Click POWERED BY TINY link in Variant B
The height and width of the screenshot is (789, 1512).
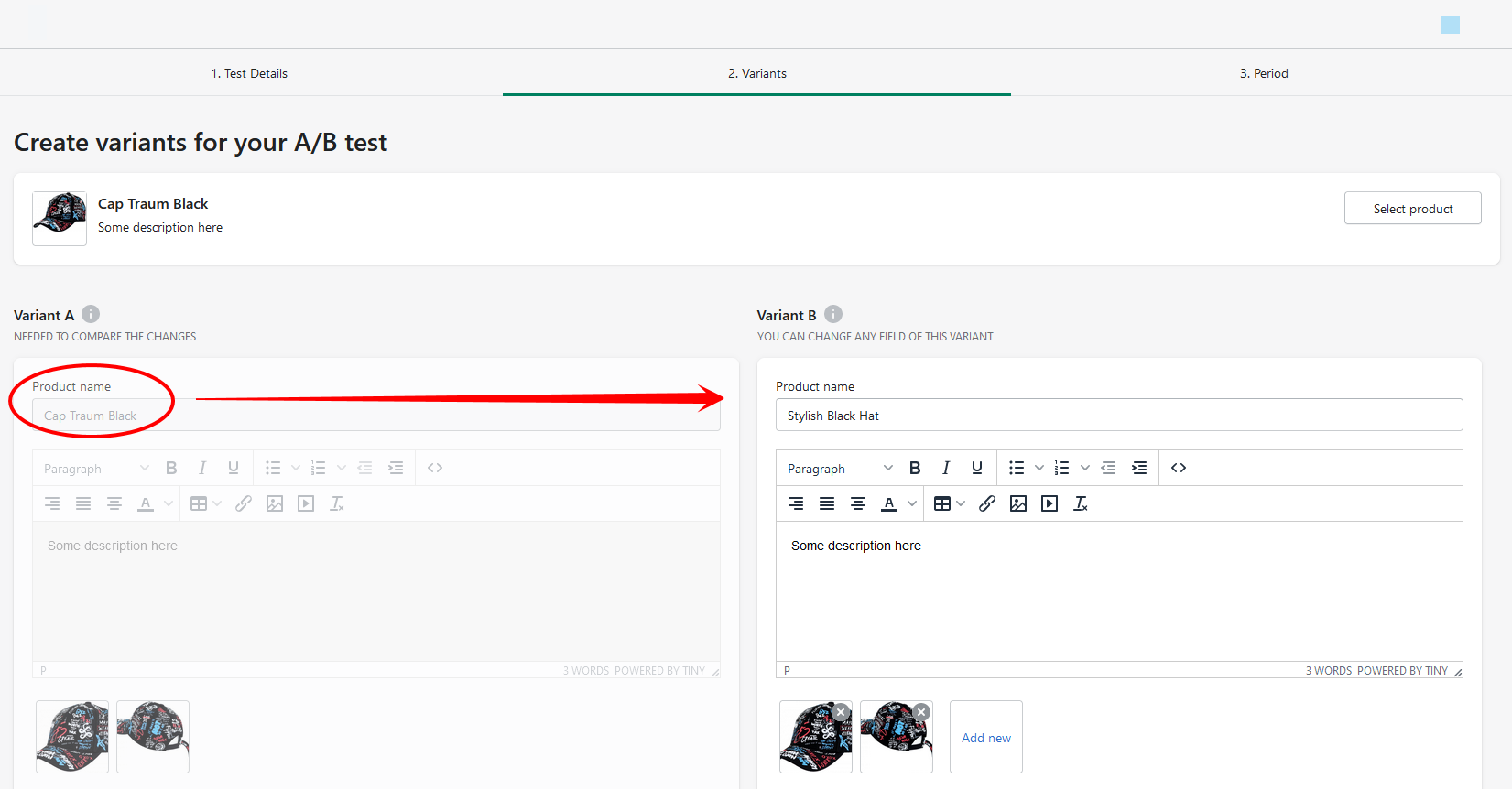pyautogui.click(x=1403, y=671)
